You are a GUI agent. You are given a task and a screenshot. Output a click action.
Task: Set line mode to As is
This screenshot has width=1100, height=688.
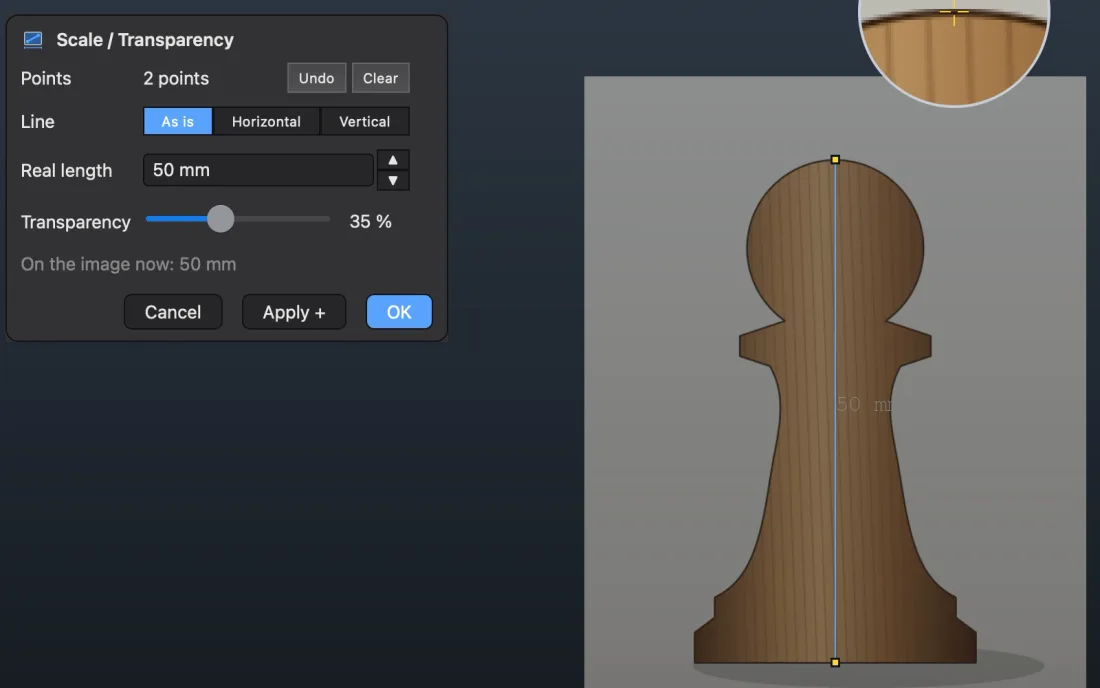coord(177,121)
